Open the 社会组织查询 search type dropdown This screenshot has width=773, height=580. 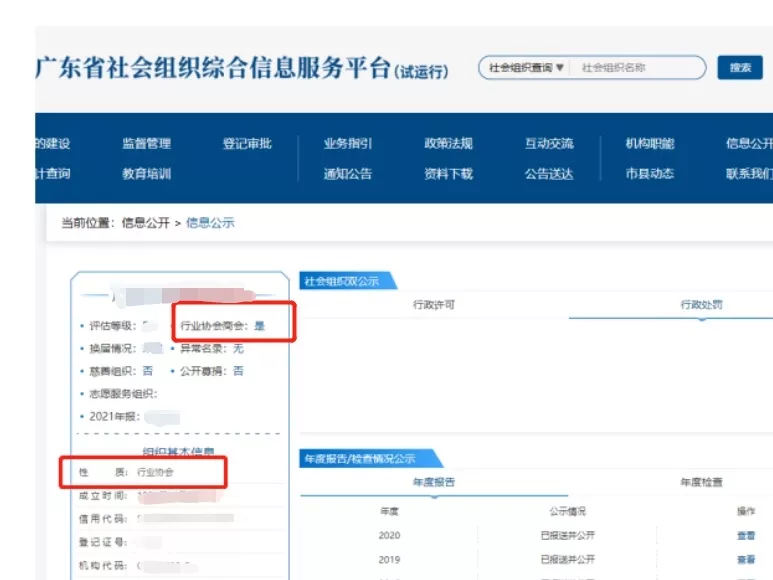pyautogui.click(x=526, y=68)
